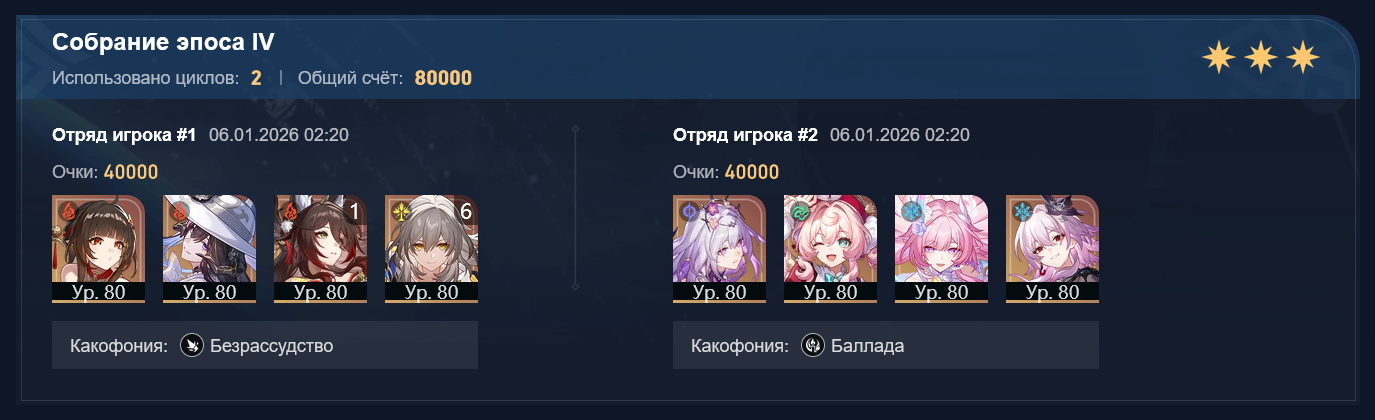Select the Отряд игрока #1 label

(x=124, y=135)
